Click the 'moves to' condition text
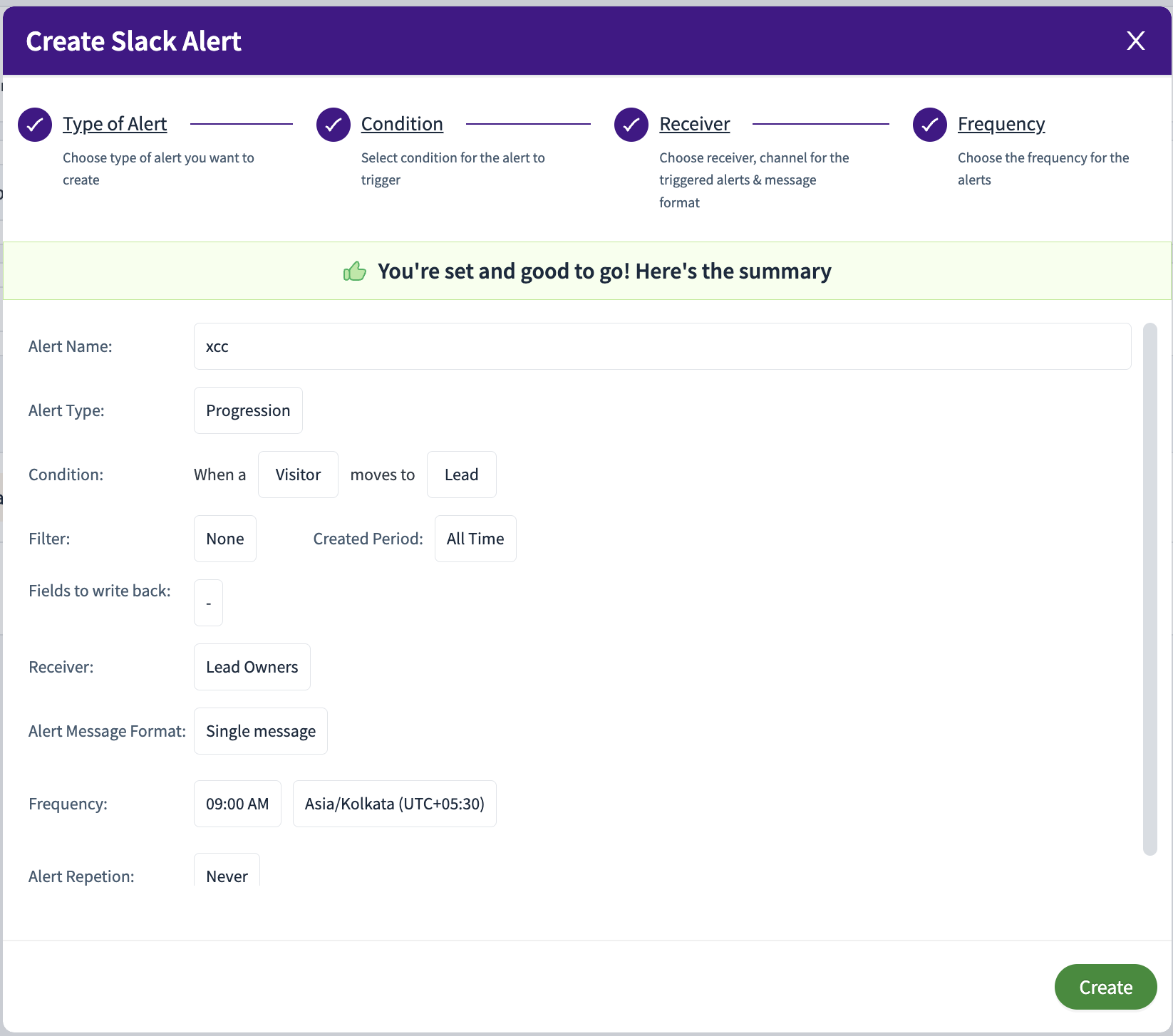Image resolution: width=1173 pixels, height=1036 pixels. click(x=383, y=475)
